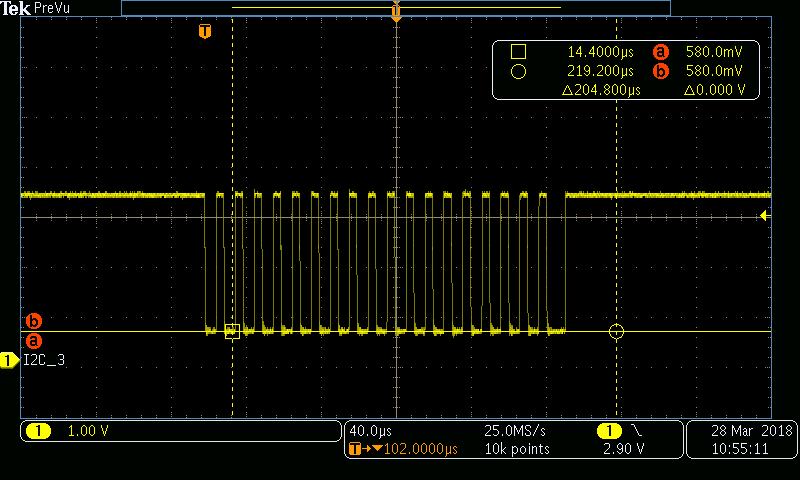Click the Tek logo

click(15, 8)
